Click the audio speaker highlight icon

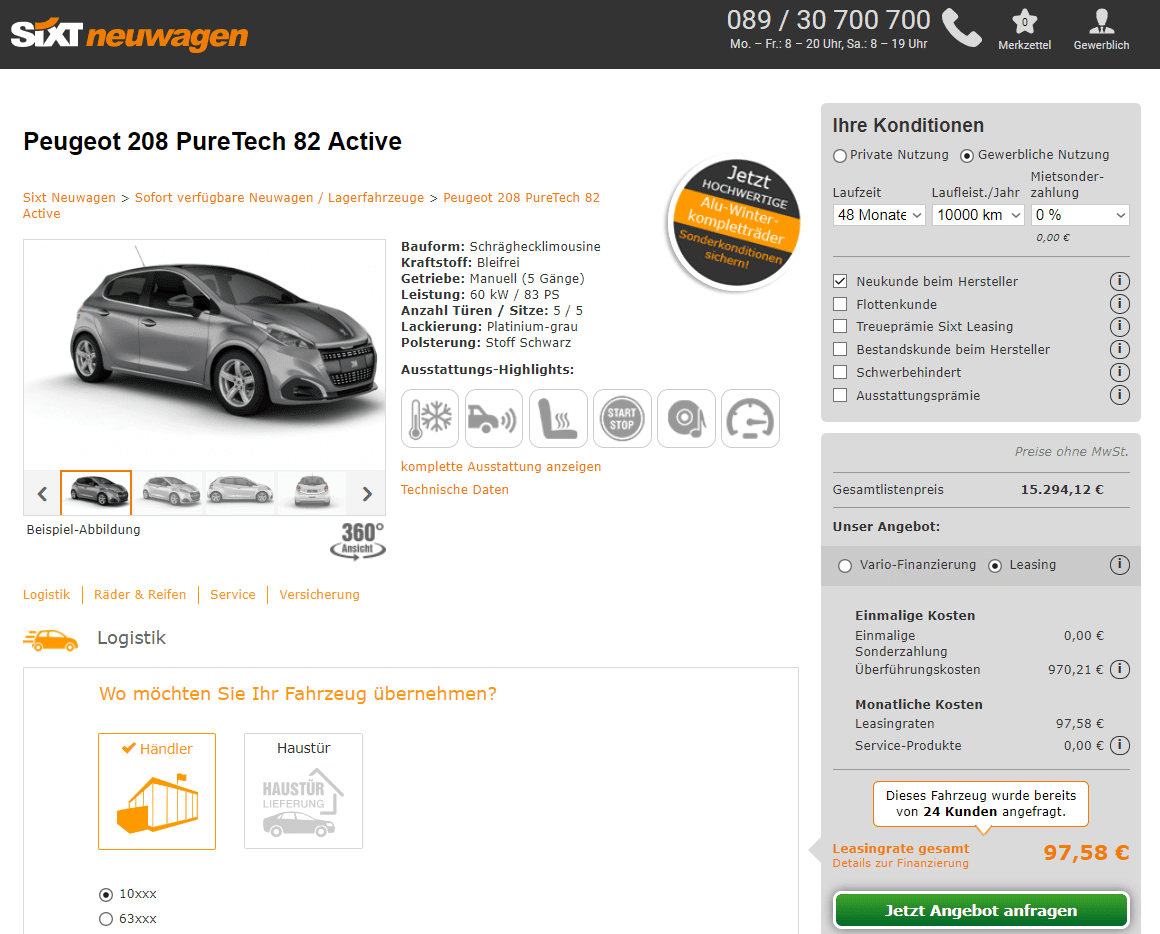click(x=687, y=419)
